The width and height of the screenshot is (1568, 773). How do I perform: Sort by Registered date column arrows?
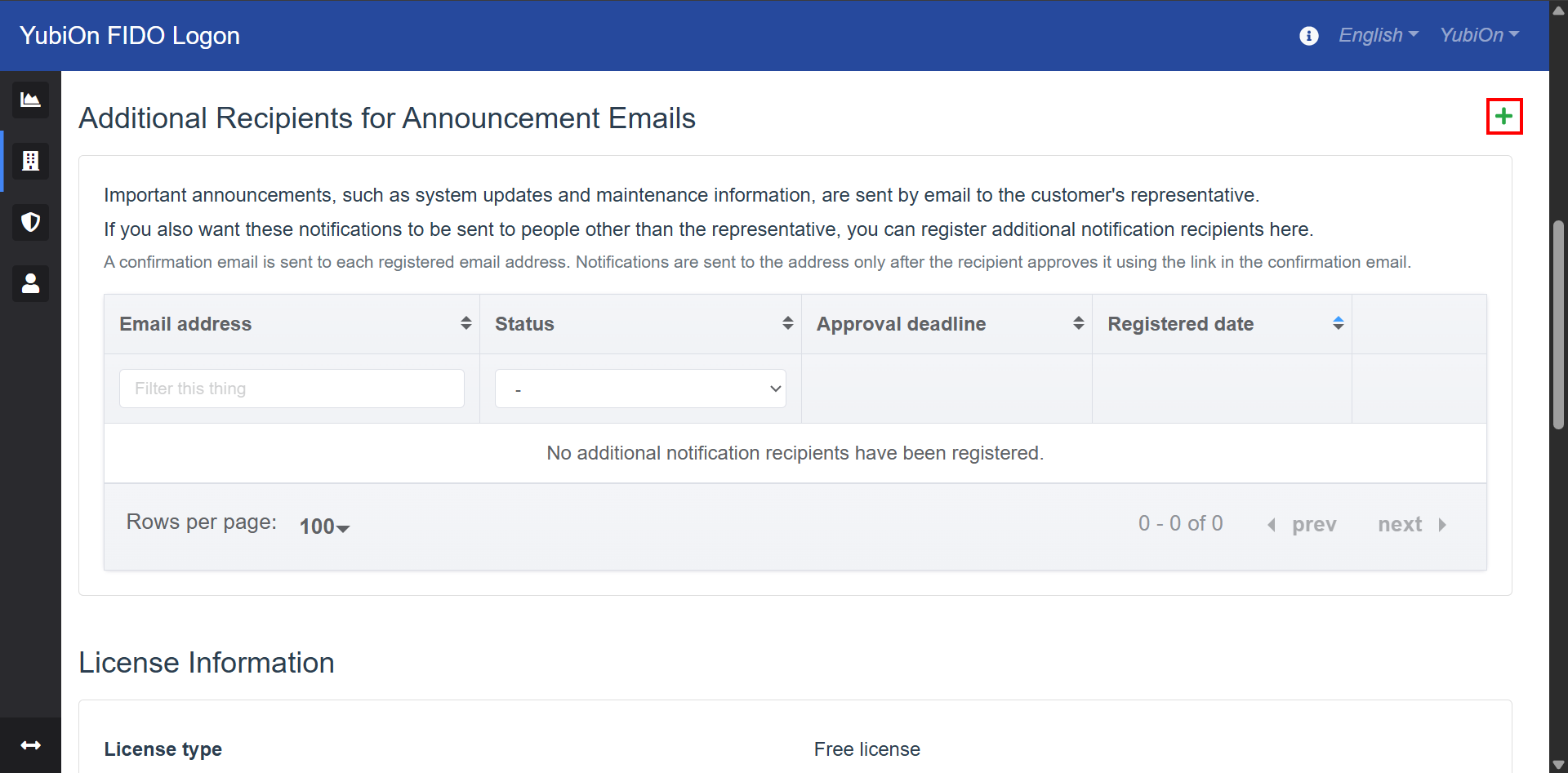click(x=1338, y=323)
